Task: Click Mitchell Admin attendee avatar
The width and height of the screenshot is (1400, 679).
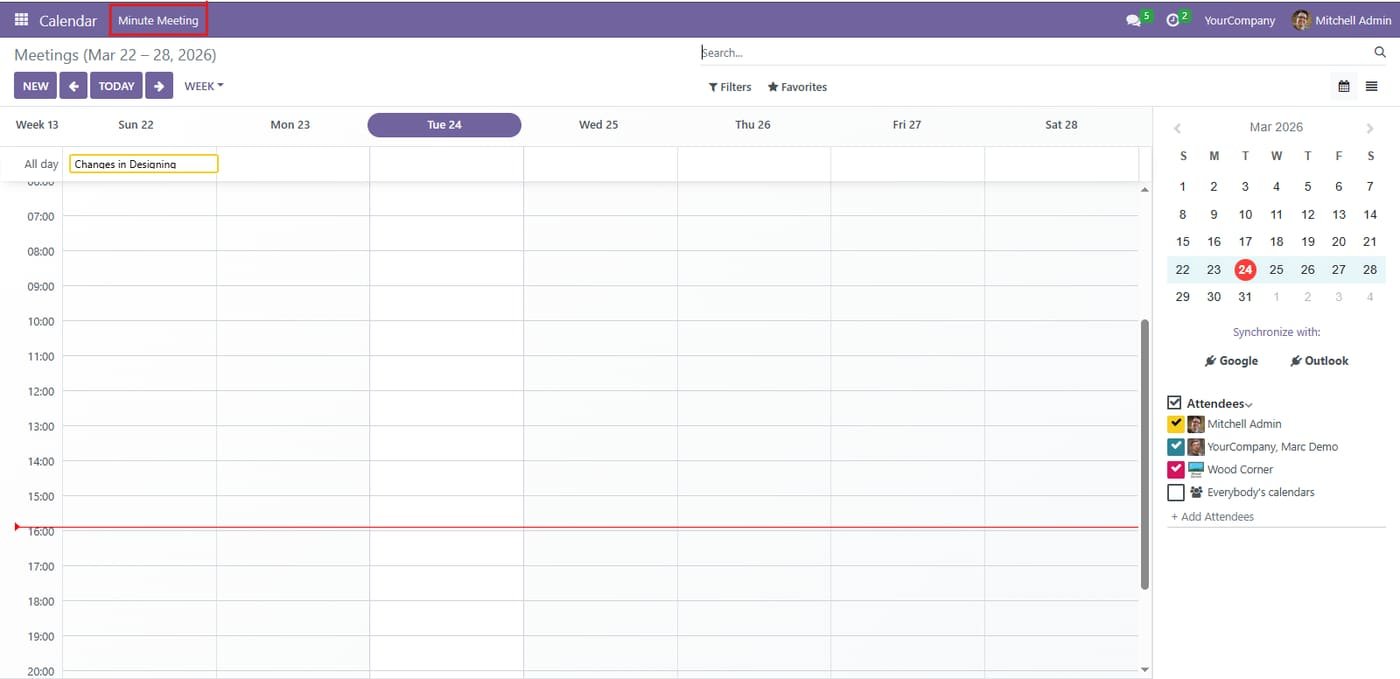Action: pos(1196,424)
